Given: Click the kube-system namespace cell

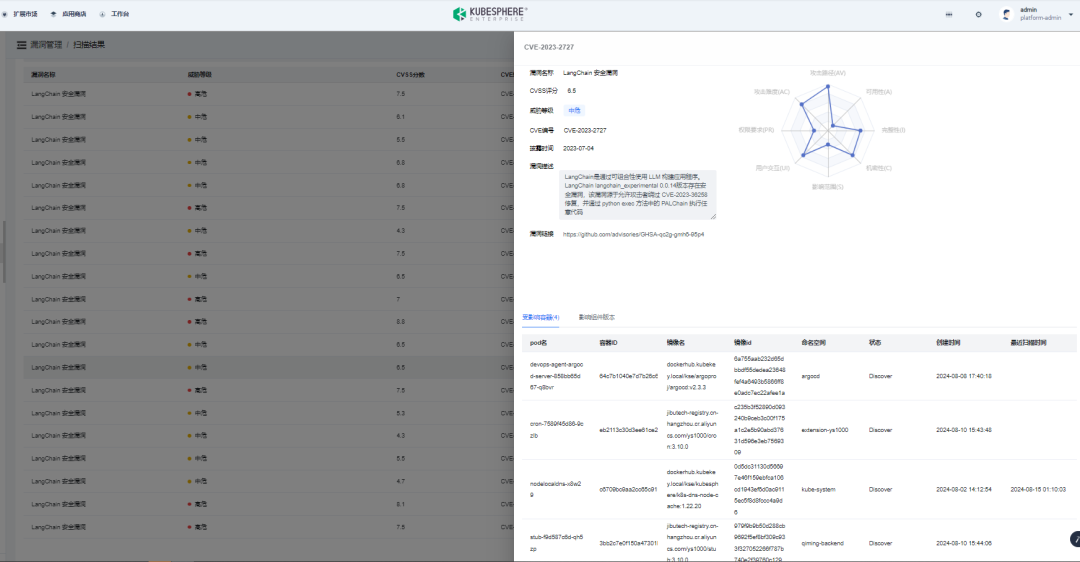Looking at the screenshot, I should 818,490.
